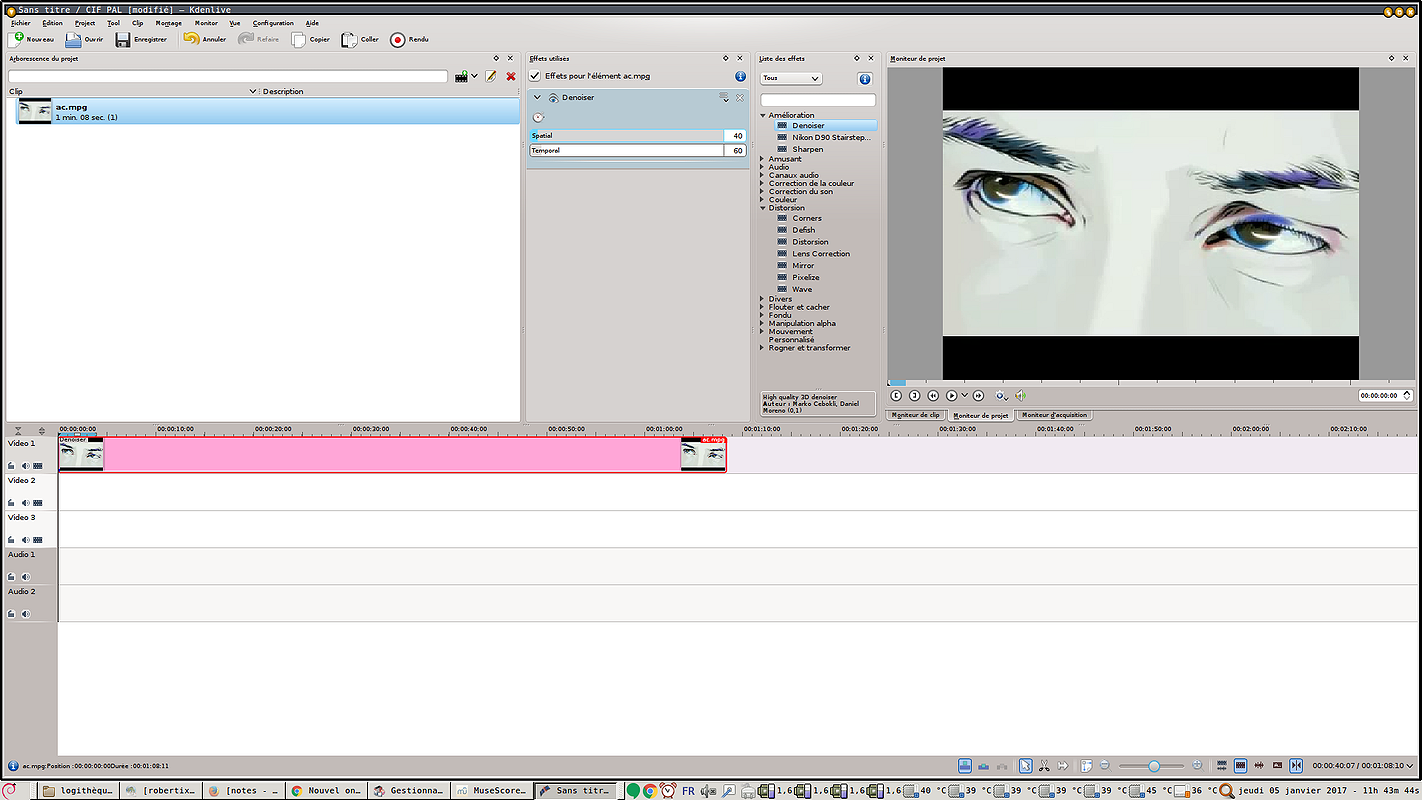Remove the Denoiser effect from the stack

[x=740, y=97]
